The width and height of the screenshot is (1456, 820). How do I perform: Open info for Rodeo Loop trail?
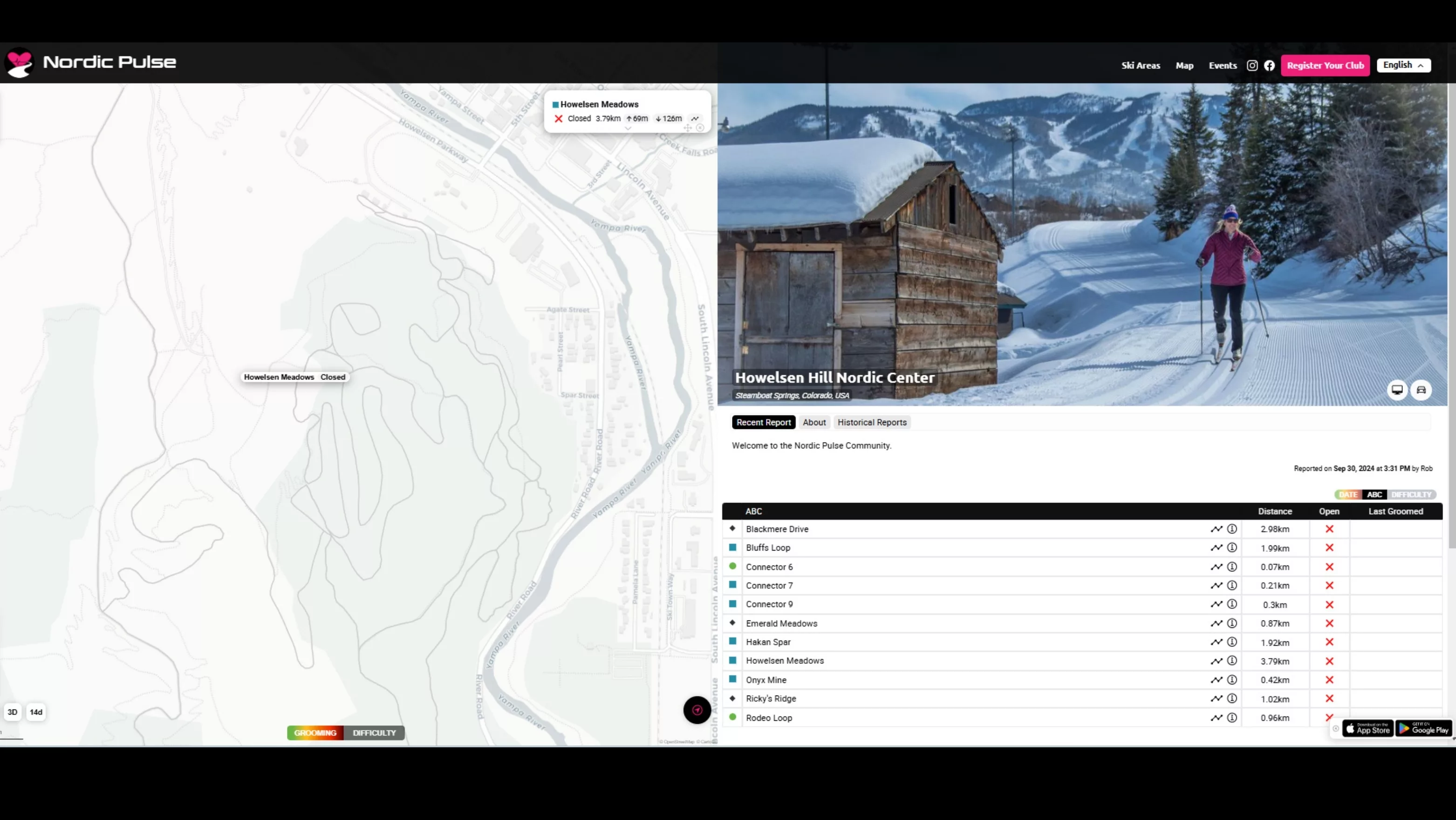tap(1232, 717)
